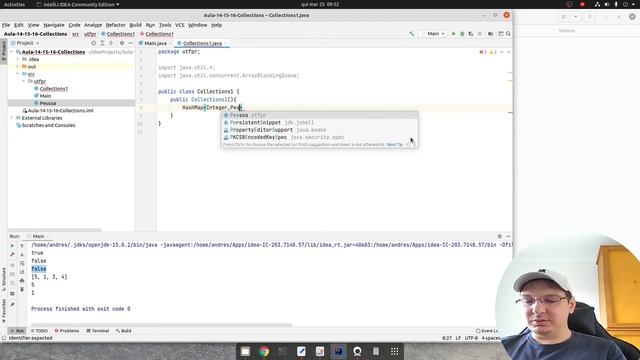The height and width of the screenshot is (360, 640).
Task: Expand the out folder
Action: point(18,67)
